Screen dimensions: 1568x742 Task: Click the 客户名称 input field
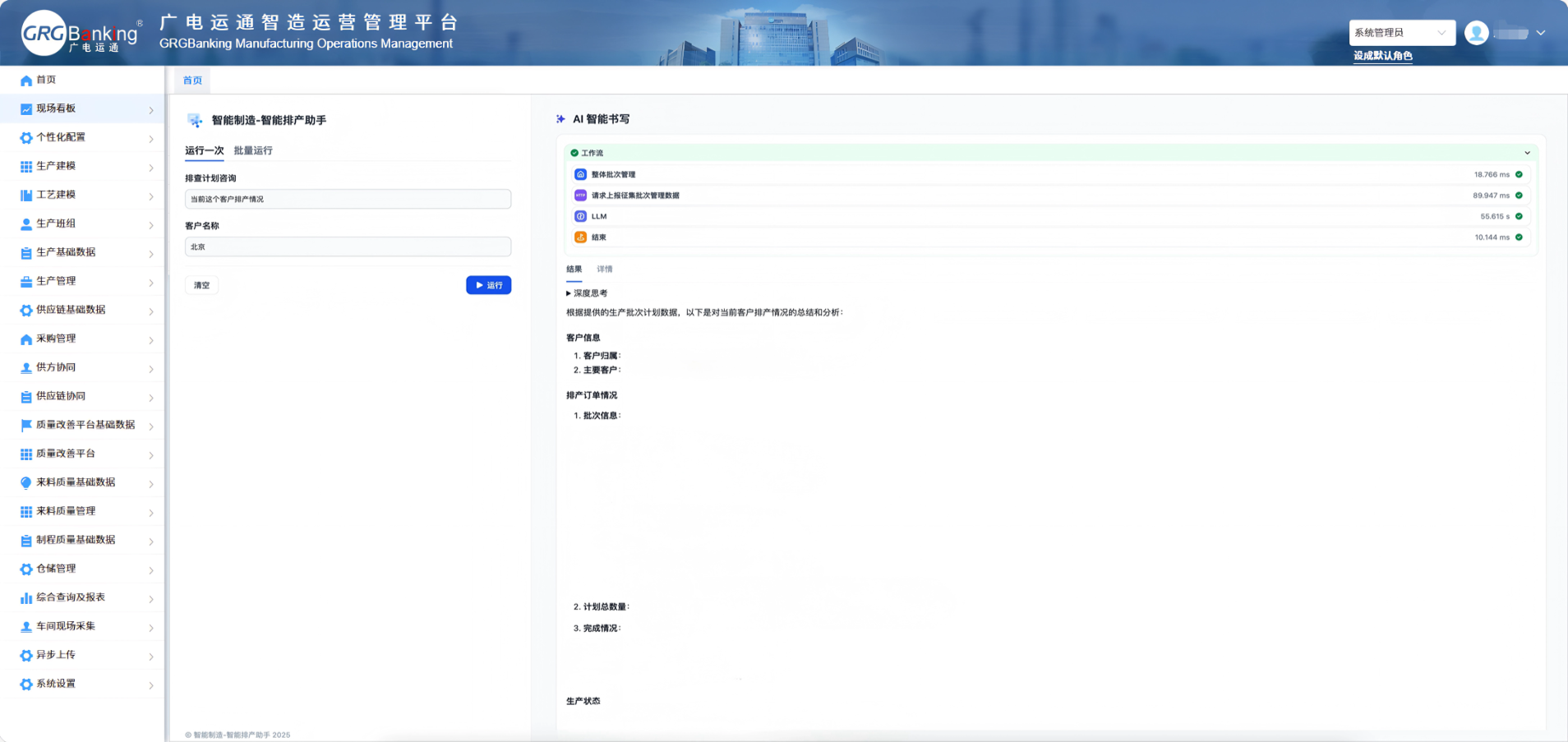click(x=348, y=247)
